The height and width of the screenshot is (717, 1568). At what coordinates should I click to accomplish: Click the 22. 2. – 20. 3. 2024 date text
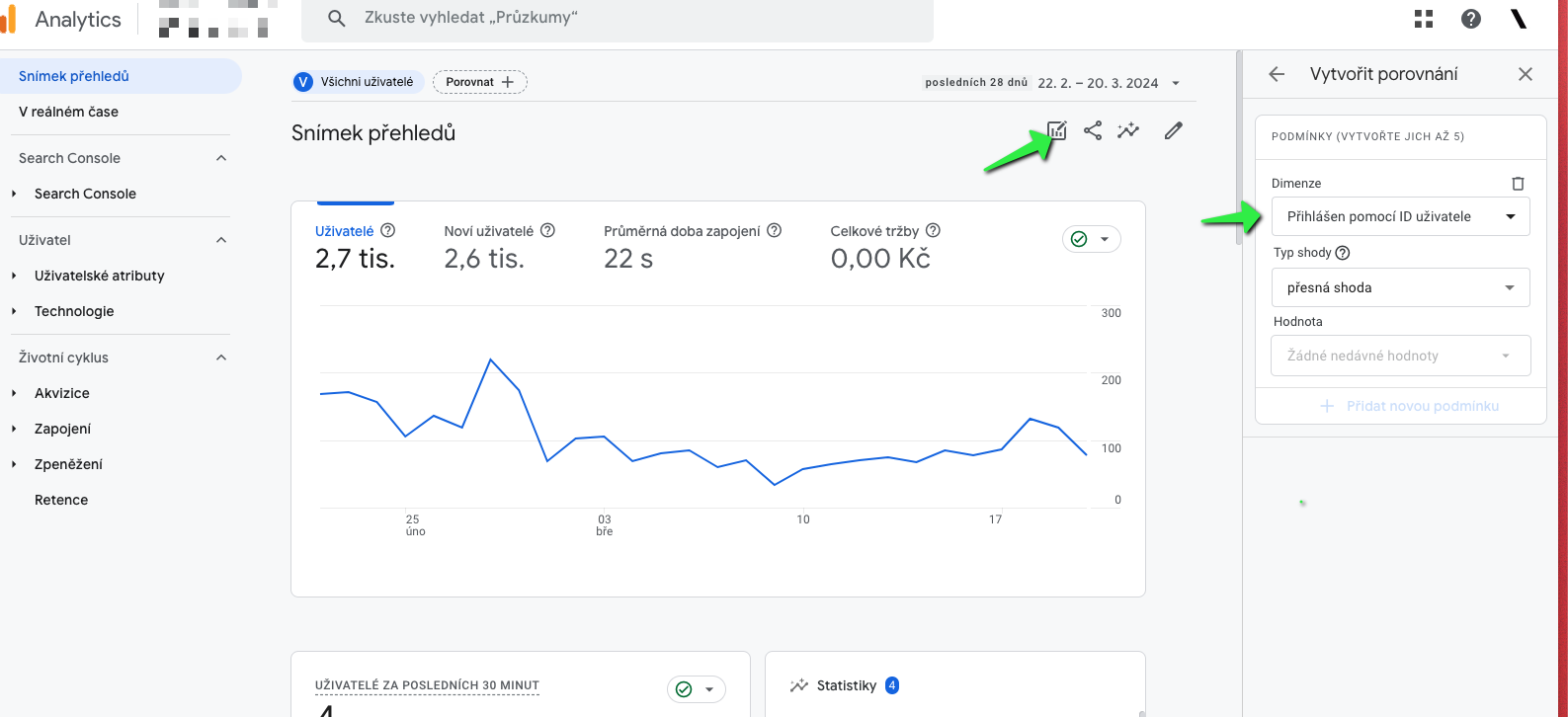(1098, 83)
